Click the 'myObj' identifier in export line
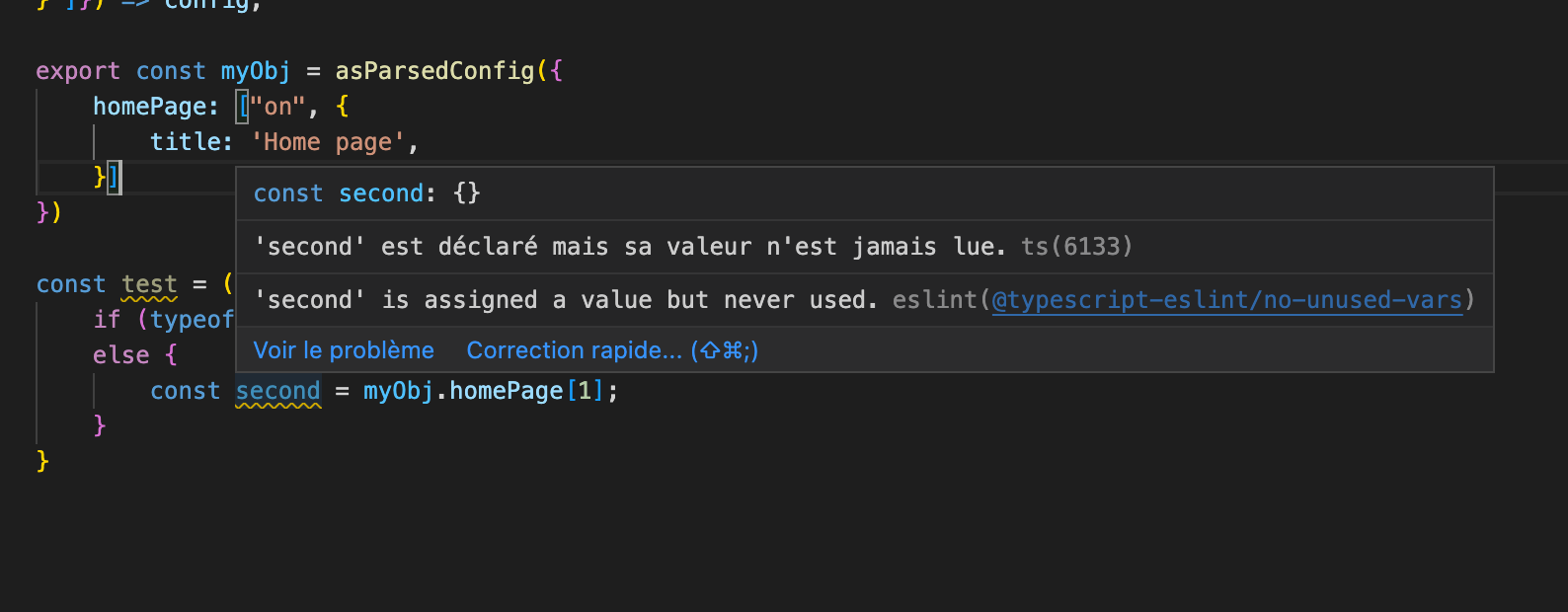Screen dimensions: 1568x612 pyautogui.click(x=256, y=71)
